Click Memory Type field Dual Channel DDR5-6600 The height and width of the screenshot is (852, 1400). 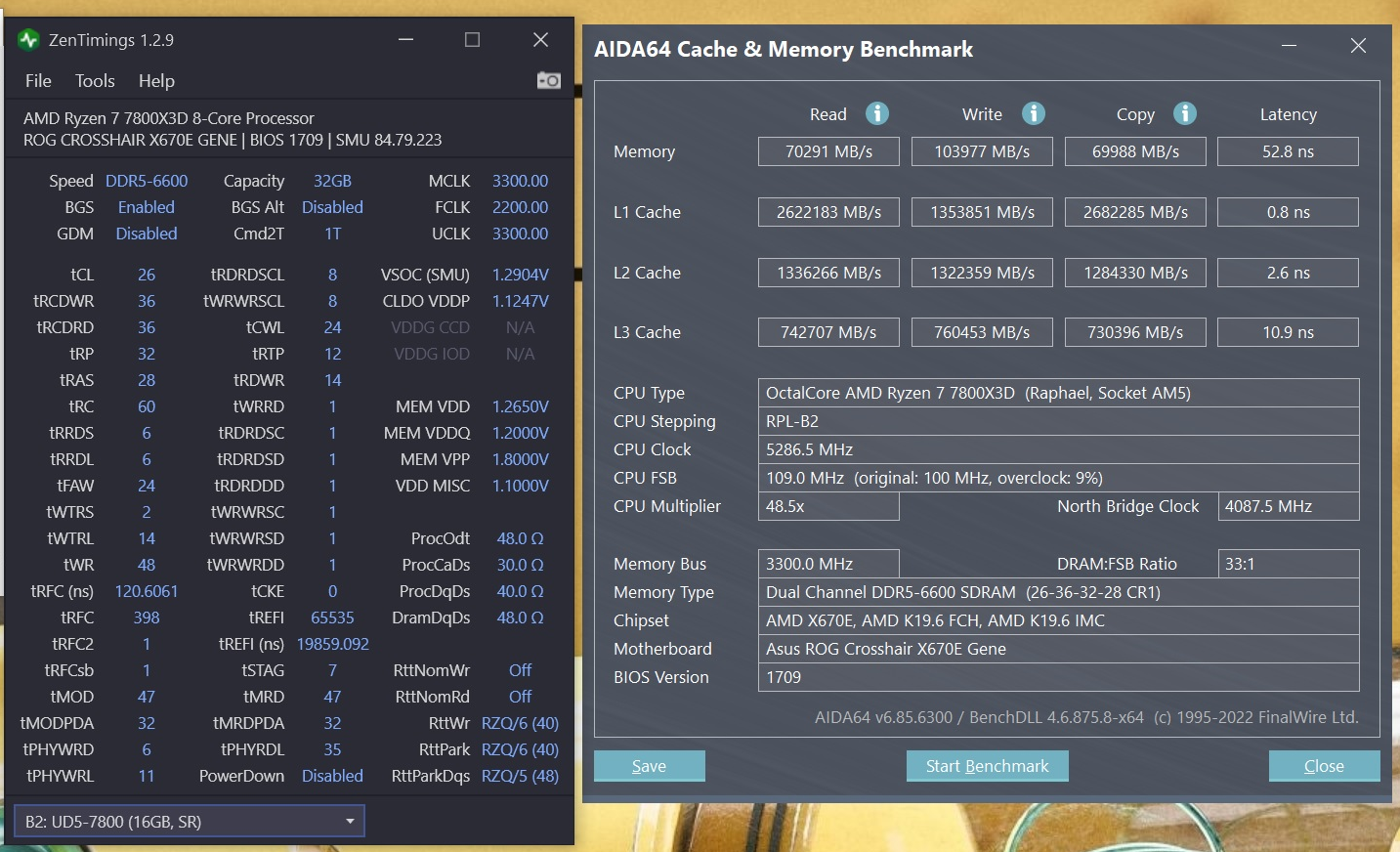(1059, 592)
